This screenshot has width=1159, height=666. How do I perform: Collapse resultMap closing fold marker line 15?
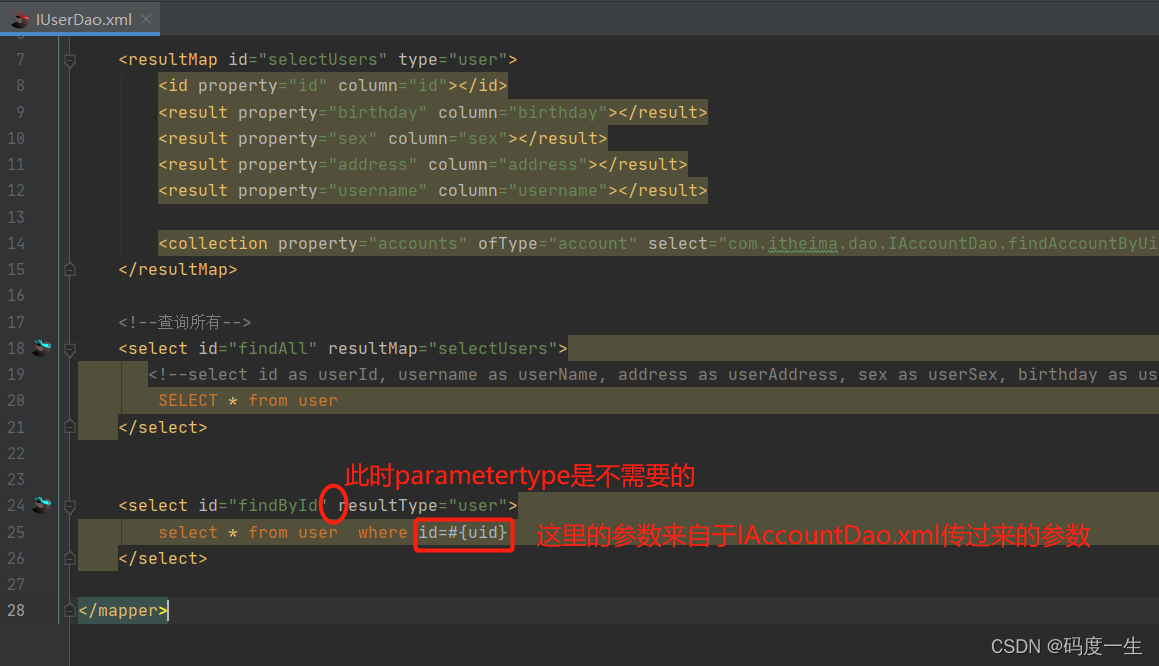pyautogui.click(x=69, y=269)
